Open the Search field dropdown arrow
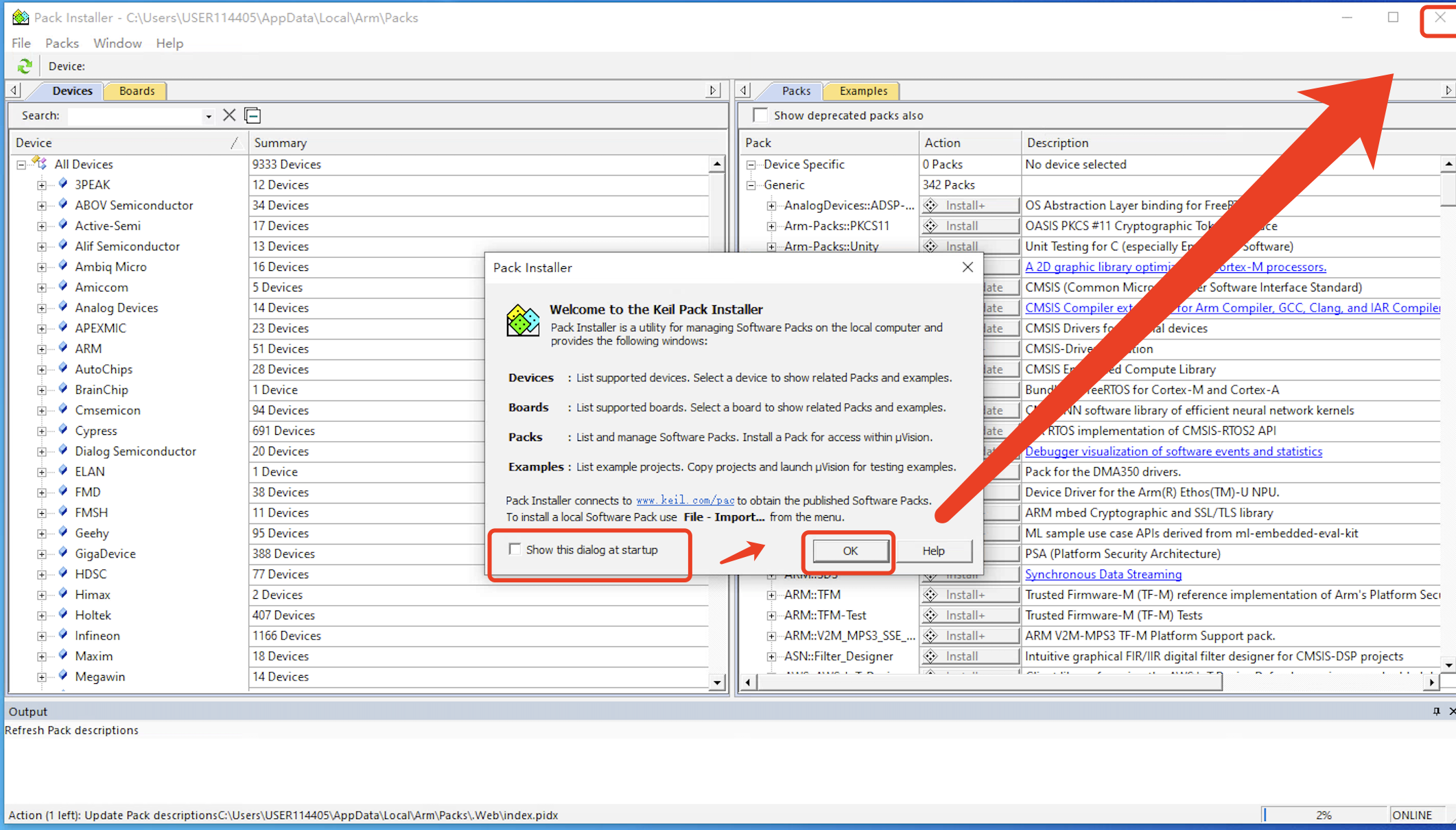This screenshot has height=830, width=1456. (x=208, y=116)
